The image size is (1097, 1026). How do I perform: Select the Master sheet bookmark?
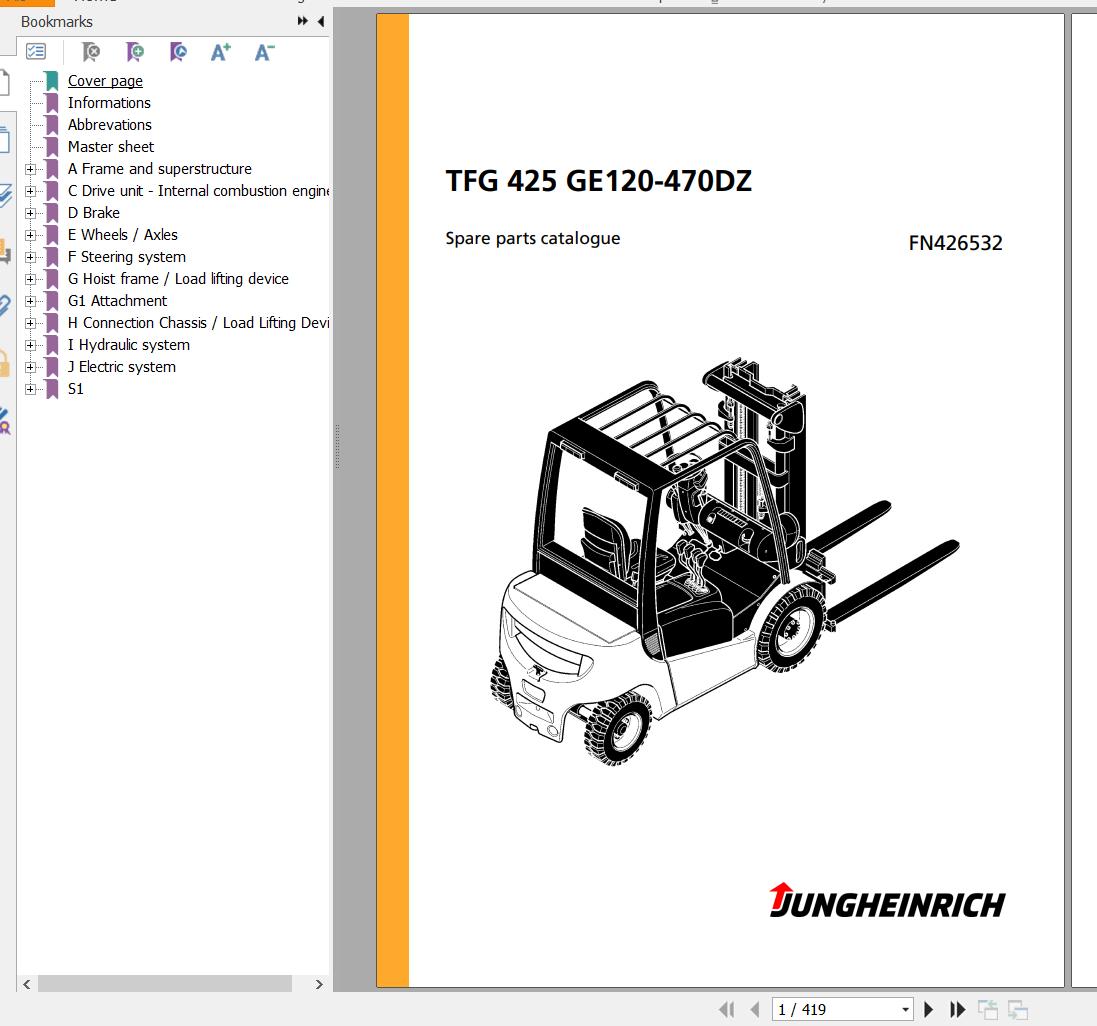tap(110, 147)
